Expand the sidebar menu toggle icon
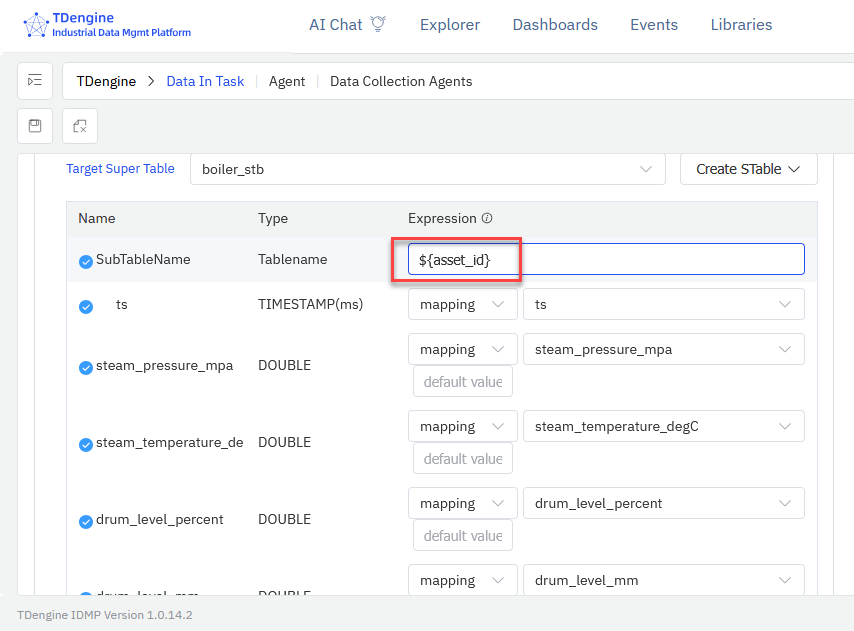Image resolution: width=854 pixels, height=631 pixels. point(35,81)
